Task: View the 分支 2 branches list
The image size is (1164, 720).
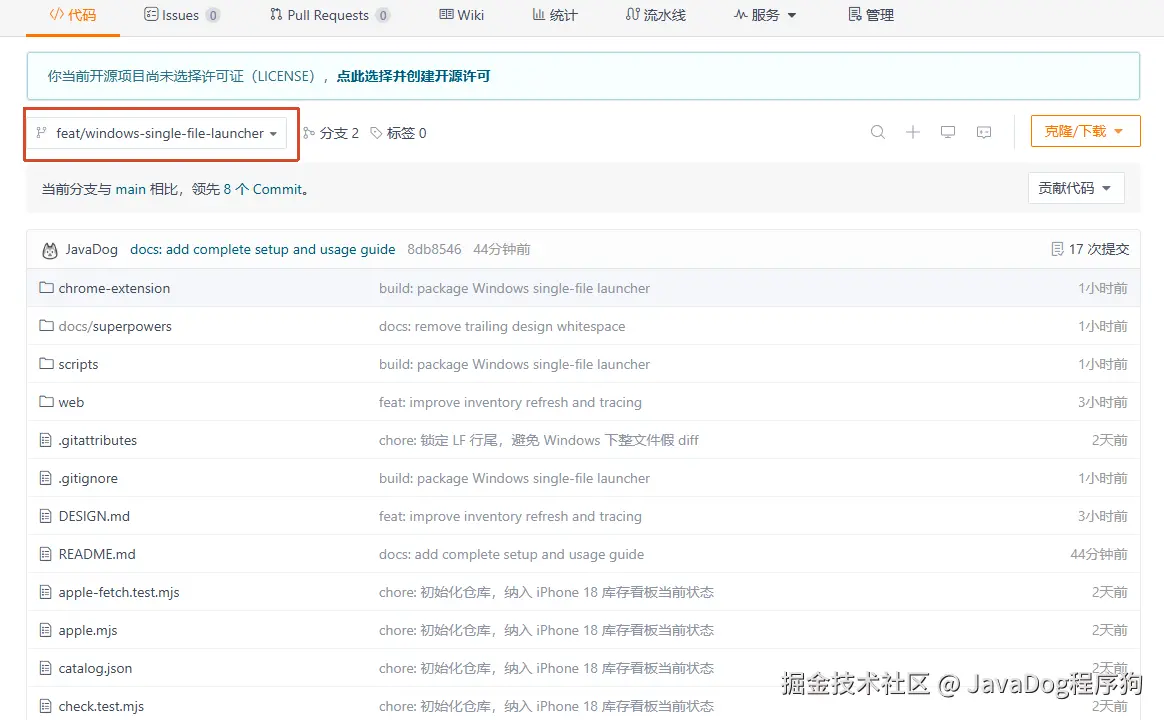Action: 331,133
